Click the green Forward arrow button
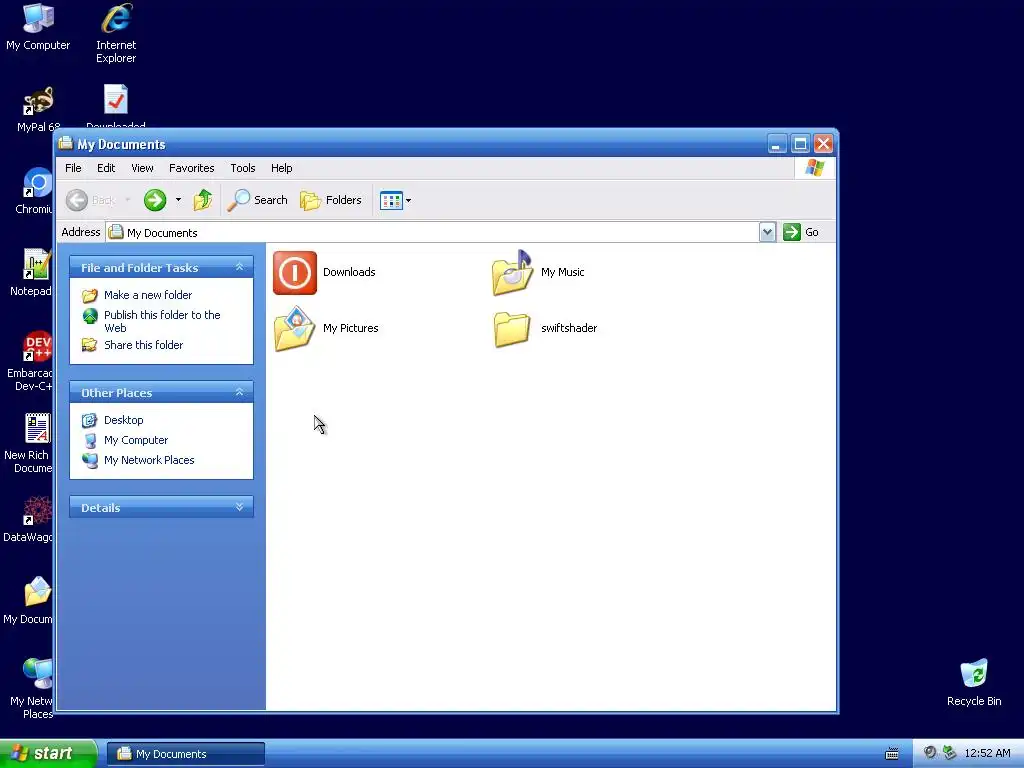The height and width of the screenshot is (768, 1024). [x=155, y=200]
